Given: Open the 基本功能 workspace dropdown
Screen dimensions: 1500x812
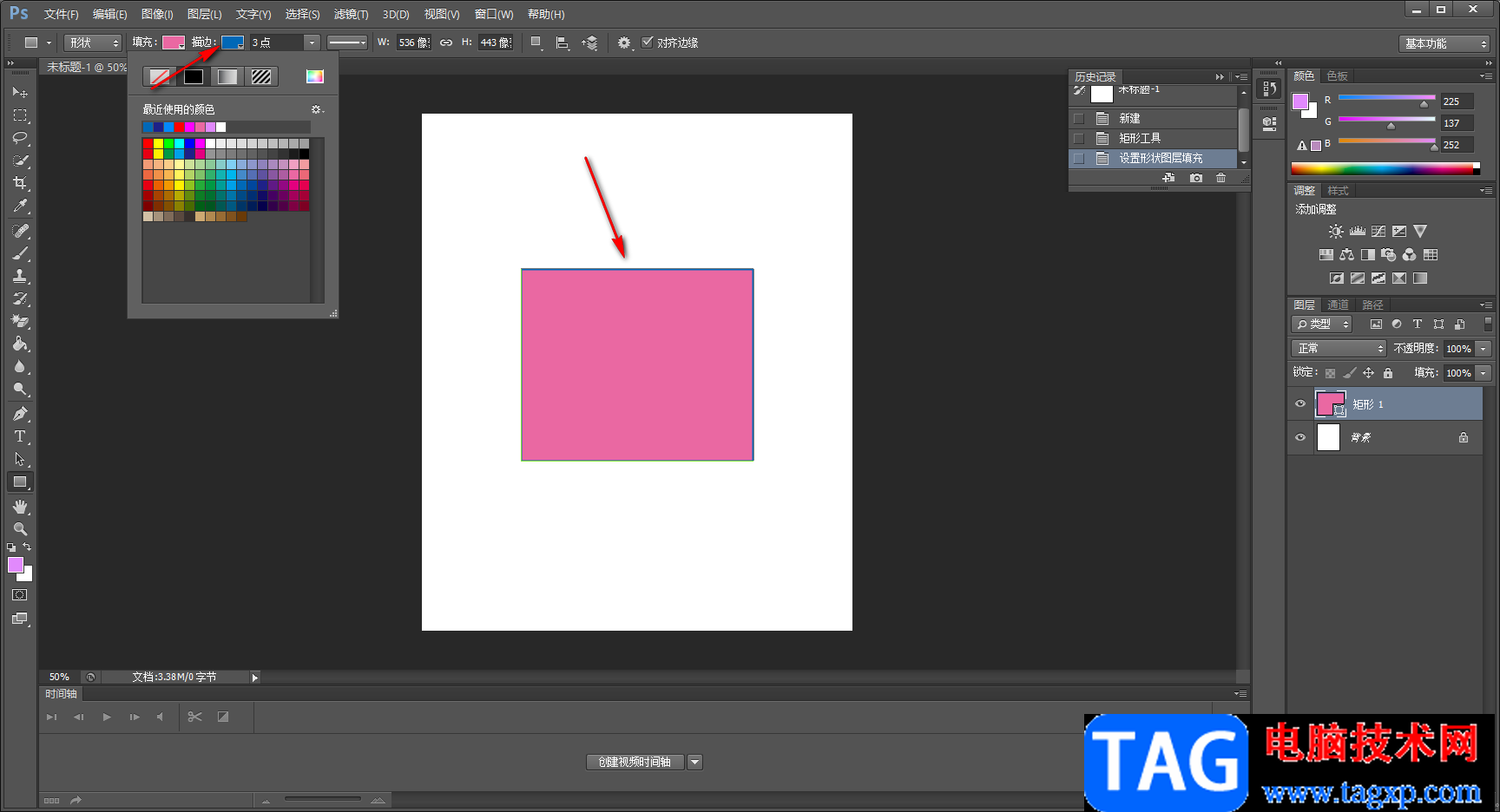Looking at the screenshot, I should pyautogui.click(x=1445, y=43).
